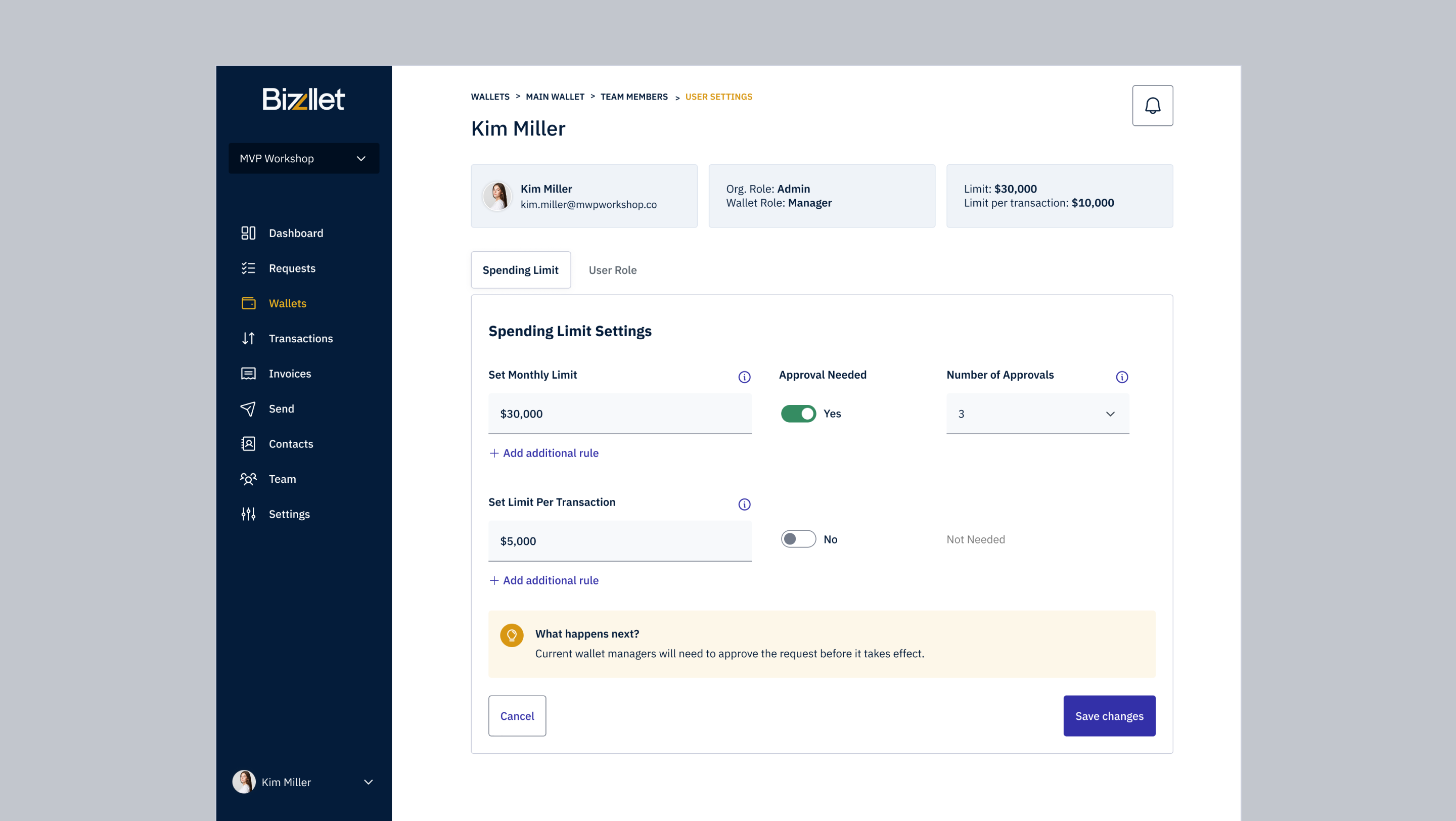Open Team menu item
Screen dimensions: 1456x821
coord(282,479)
